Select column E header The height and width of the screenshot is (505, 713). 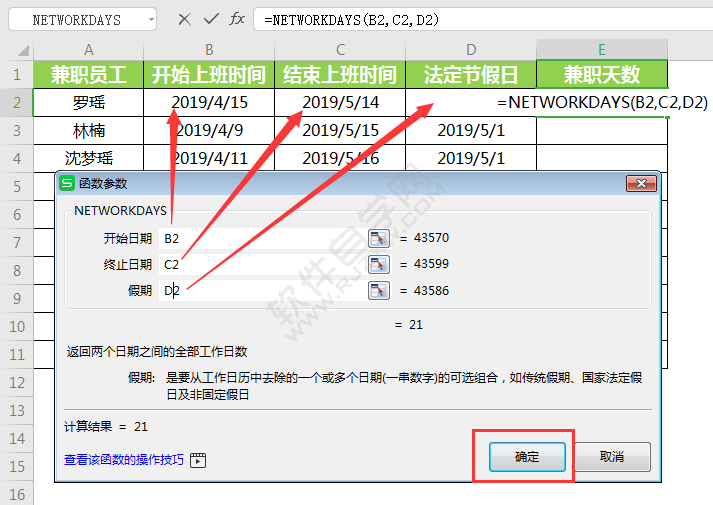tap(602, 50)
